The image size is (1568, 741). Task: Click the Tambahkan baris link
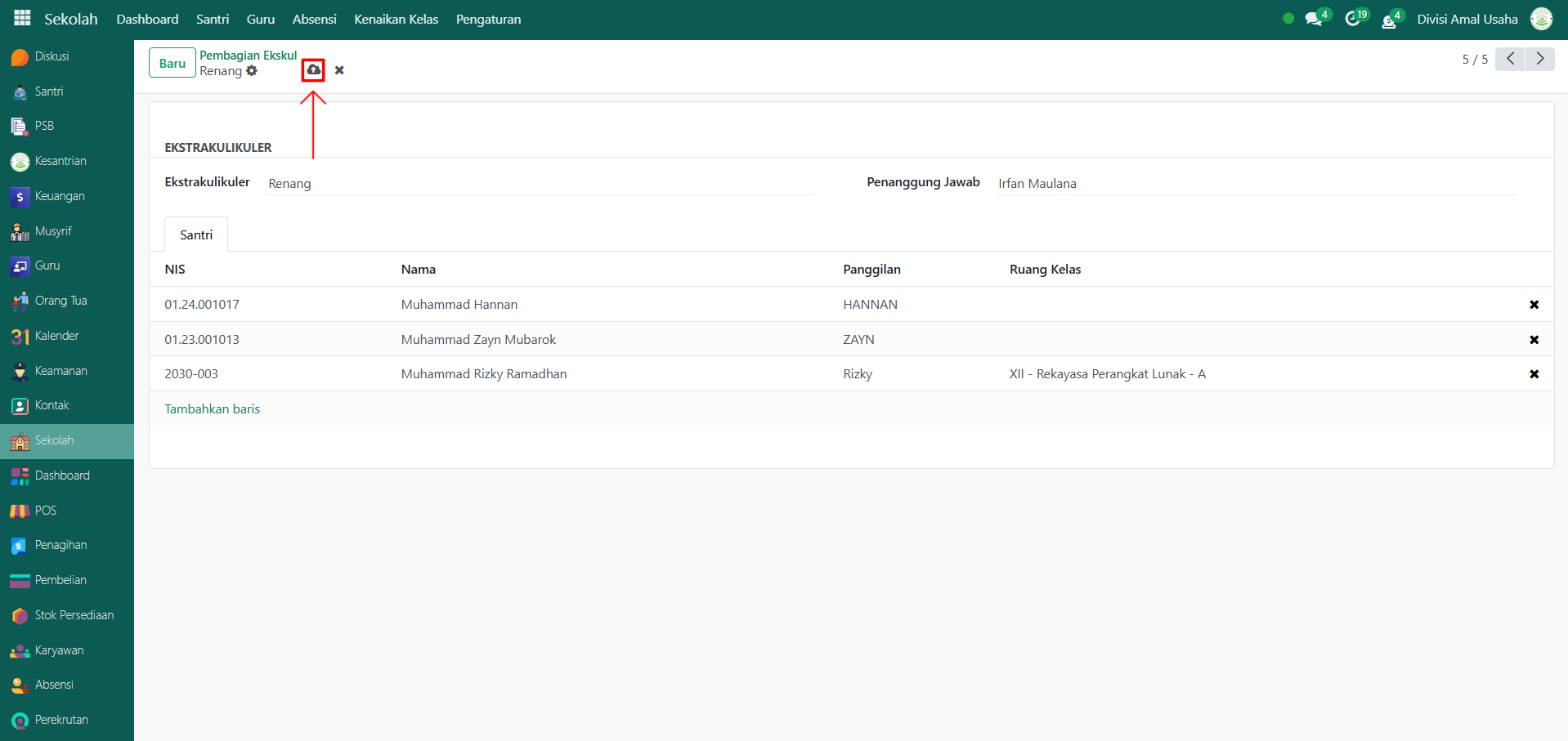point(213,408)
